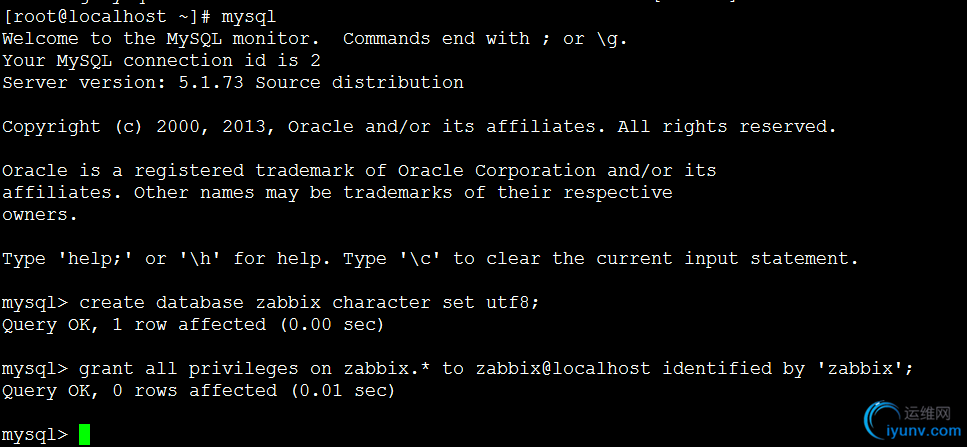967x447 pixels.
Task: Click the last empty mysql> prompt
Action: [34, 434]
